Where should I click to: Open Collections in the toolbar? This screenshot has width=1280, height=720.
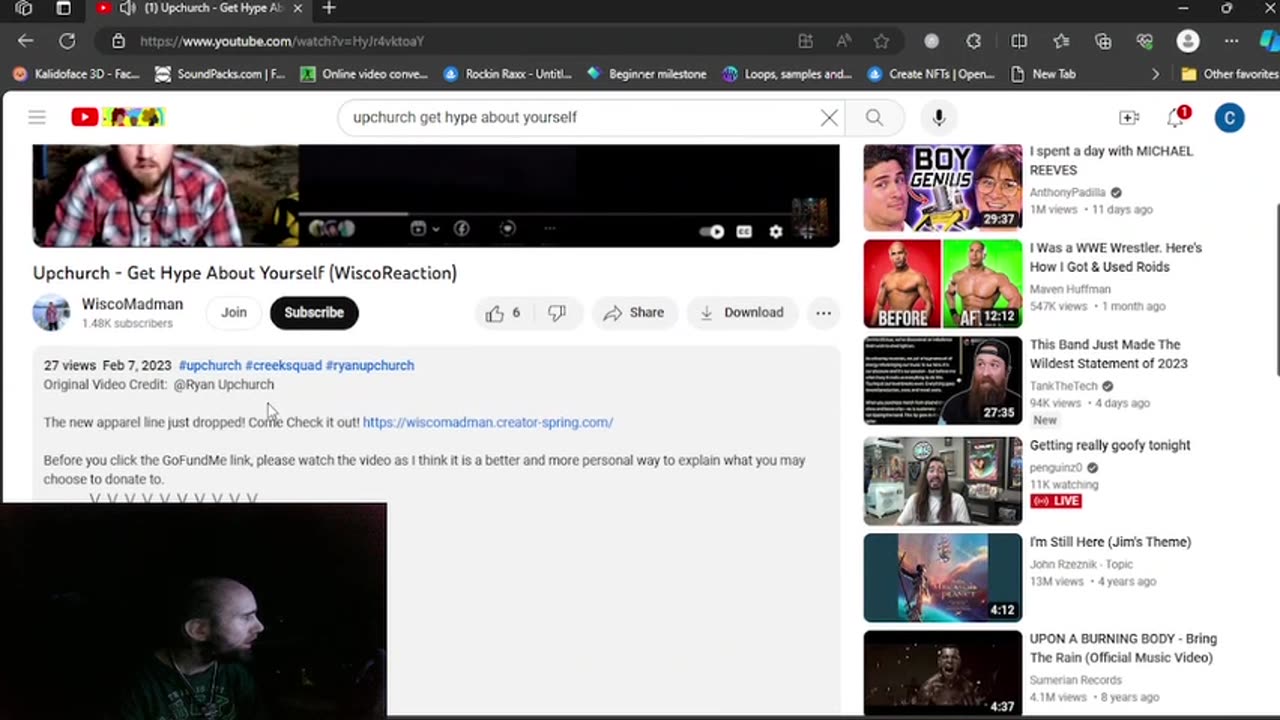tap(1103, 41)
